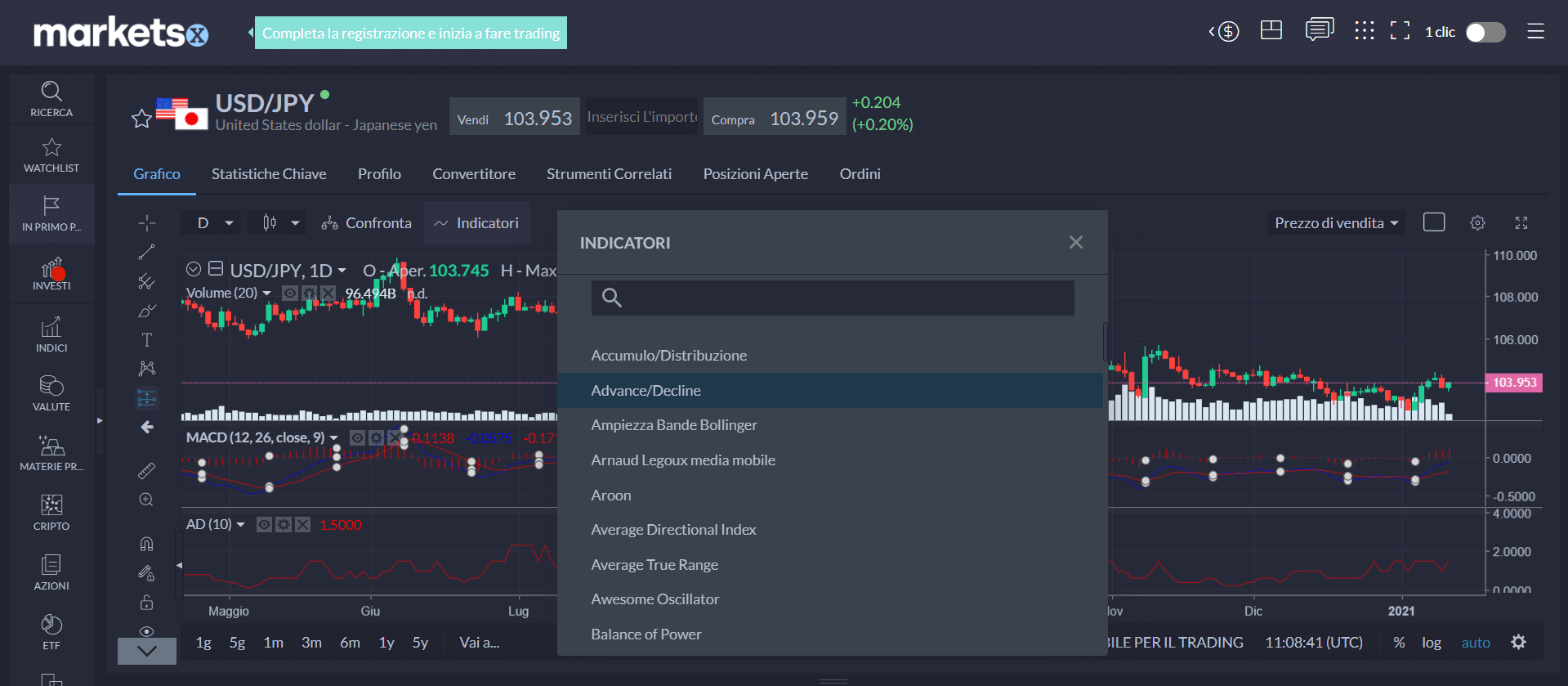Toggle the 1 clic trading switch
The width and height of the screenshot is (1568, 686).
click(x=1485, y=32)
